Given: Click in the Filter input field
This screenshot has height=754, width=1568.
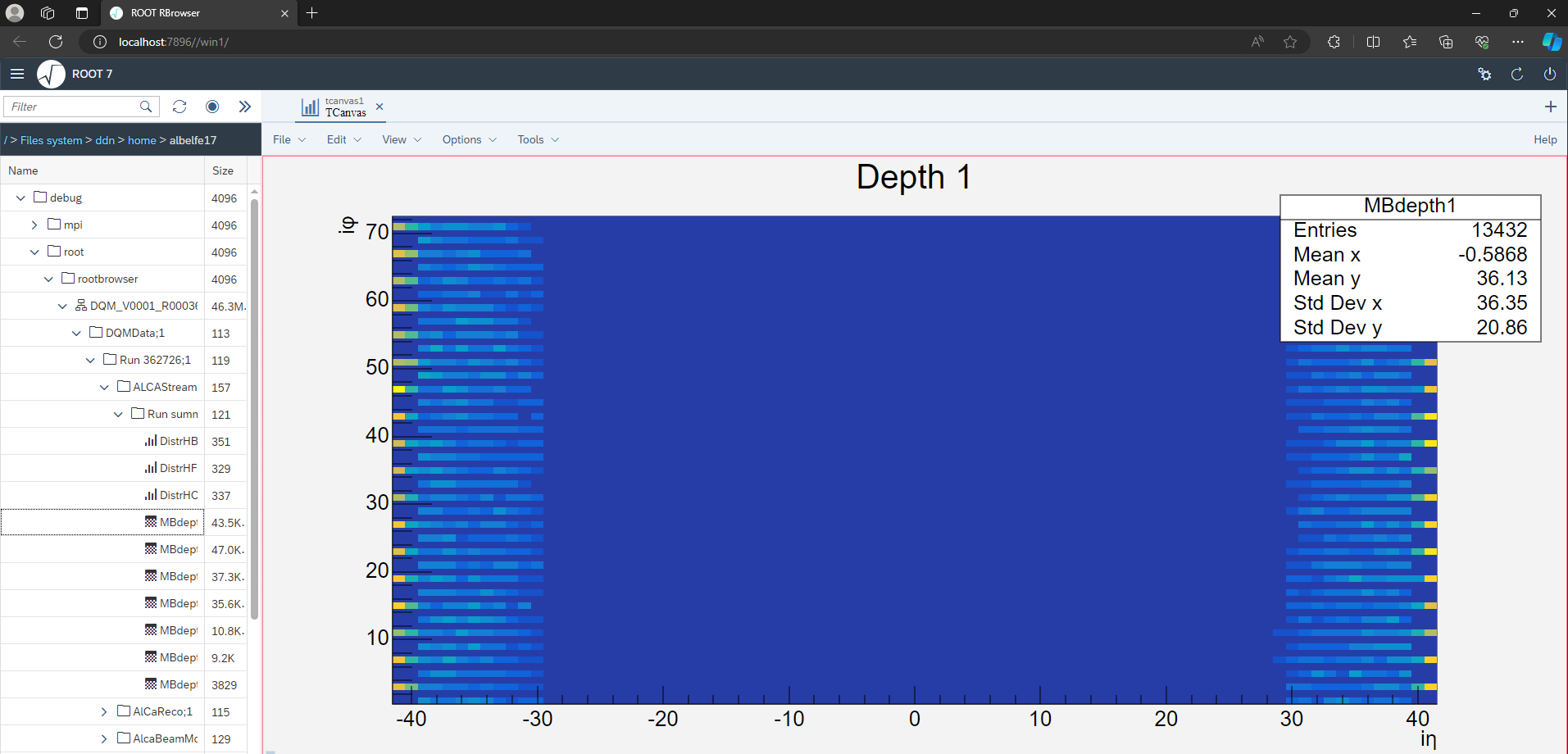Looking at the screenshot, I should [x=72, y=107].
